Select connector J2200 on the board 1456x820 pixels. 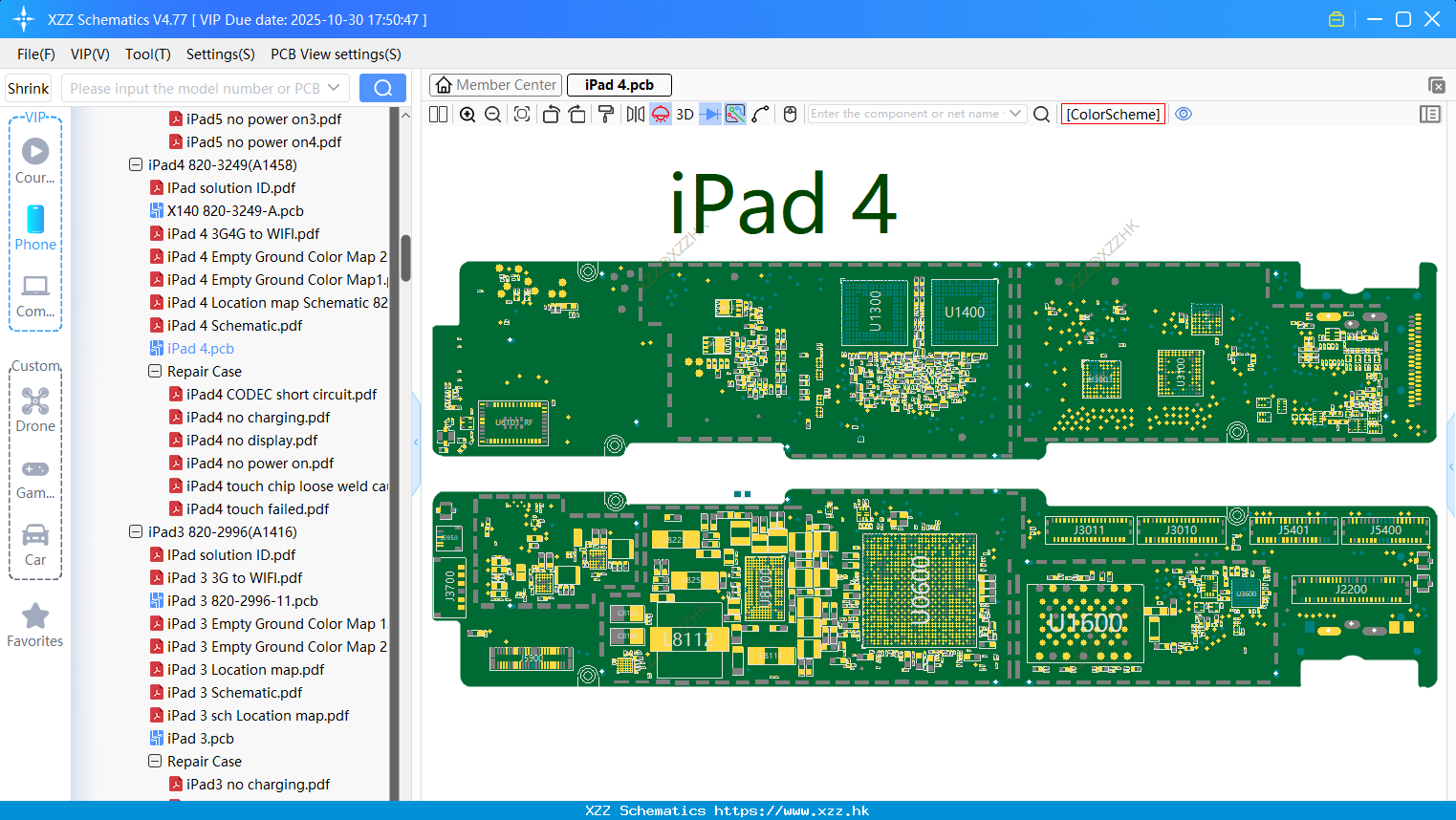tap(1351, 590)
